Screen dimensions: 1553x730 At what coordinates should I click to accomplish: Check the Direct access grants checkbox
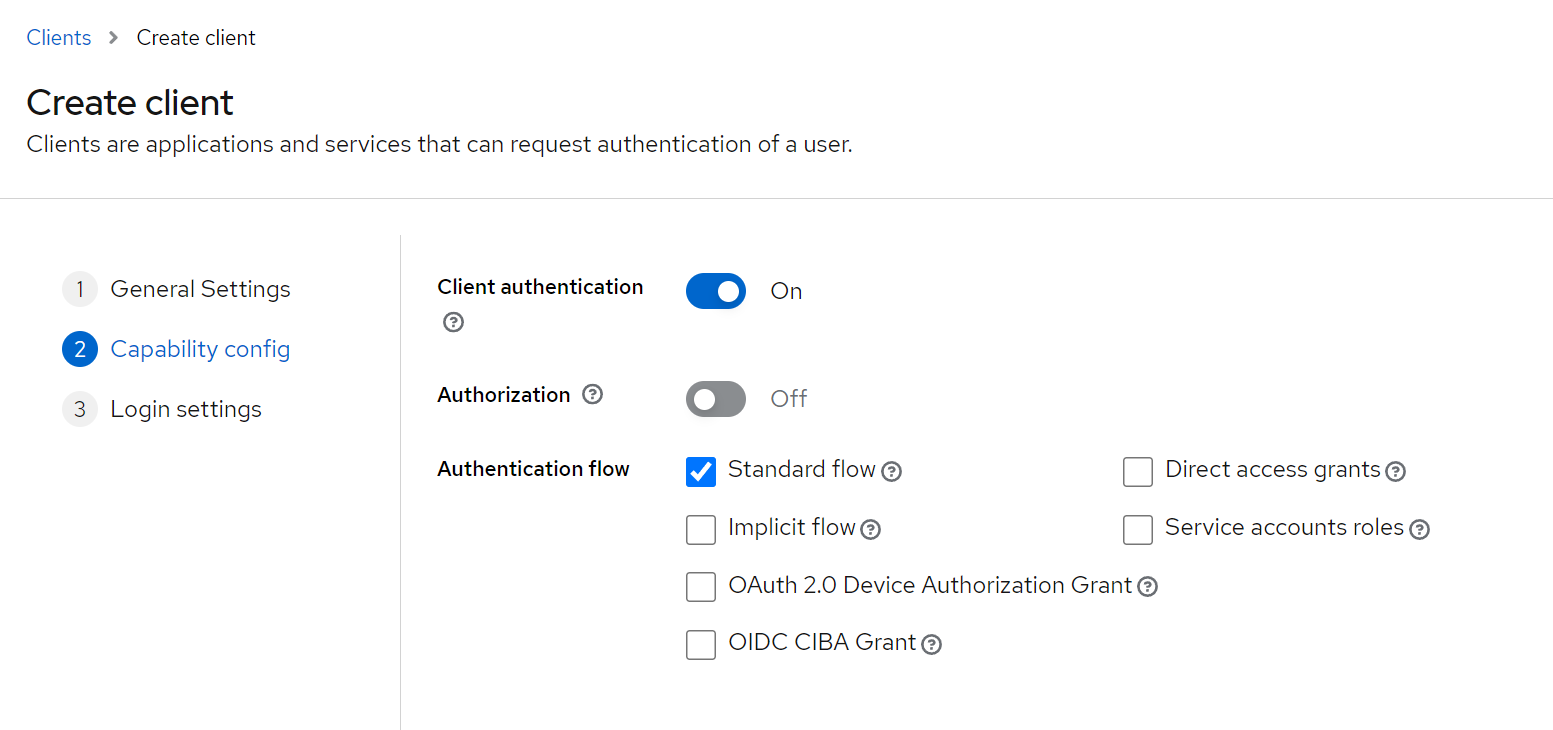[1138, 471]
